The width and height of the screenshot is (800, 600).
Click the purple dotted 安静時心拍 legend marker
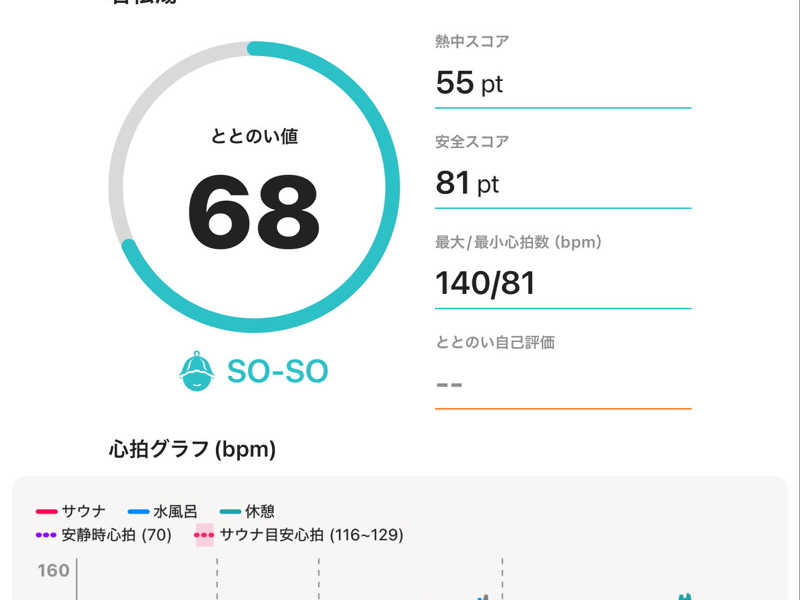click(x=46, y=535)
